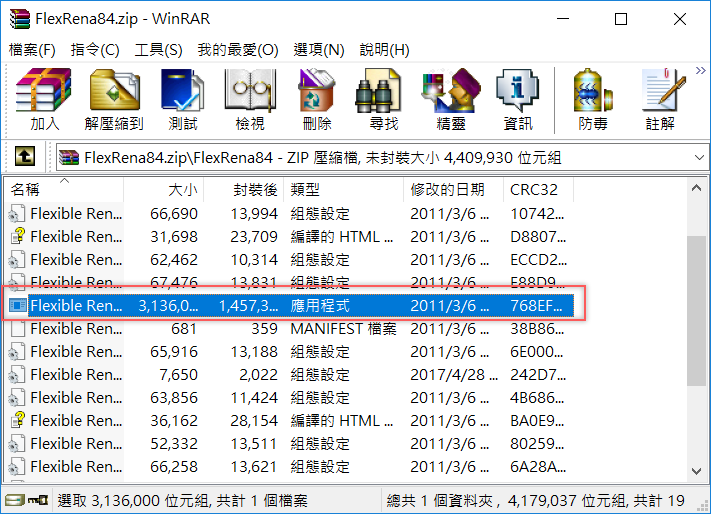Open the 選項(N) menu
The width and height of the screenshot is (711, 514).
point(319,49)
